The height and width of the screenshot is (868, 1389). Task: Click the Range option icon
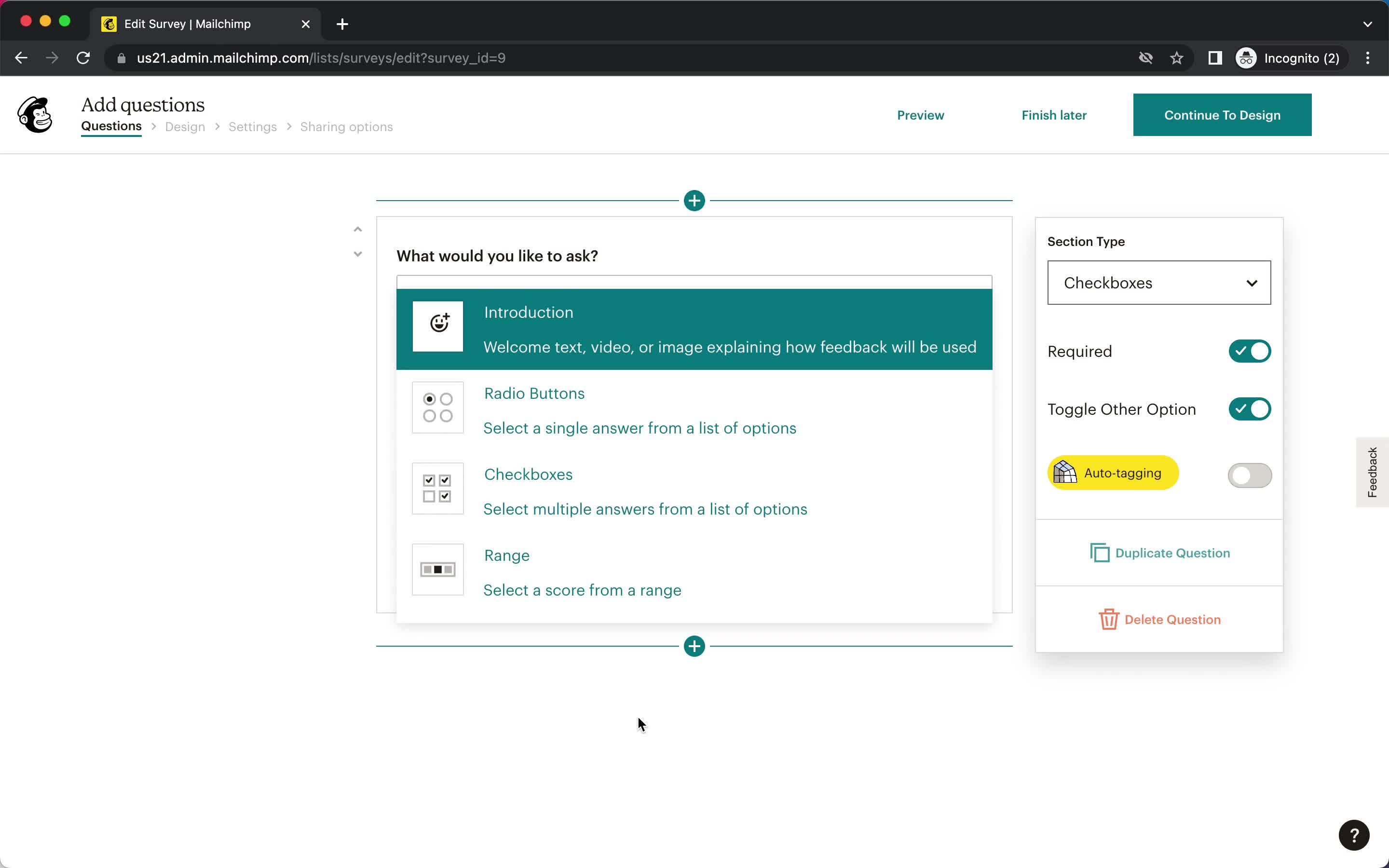point(438,569)
